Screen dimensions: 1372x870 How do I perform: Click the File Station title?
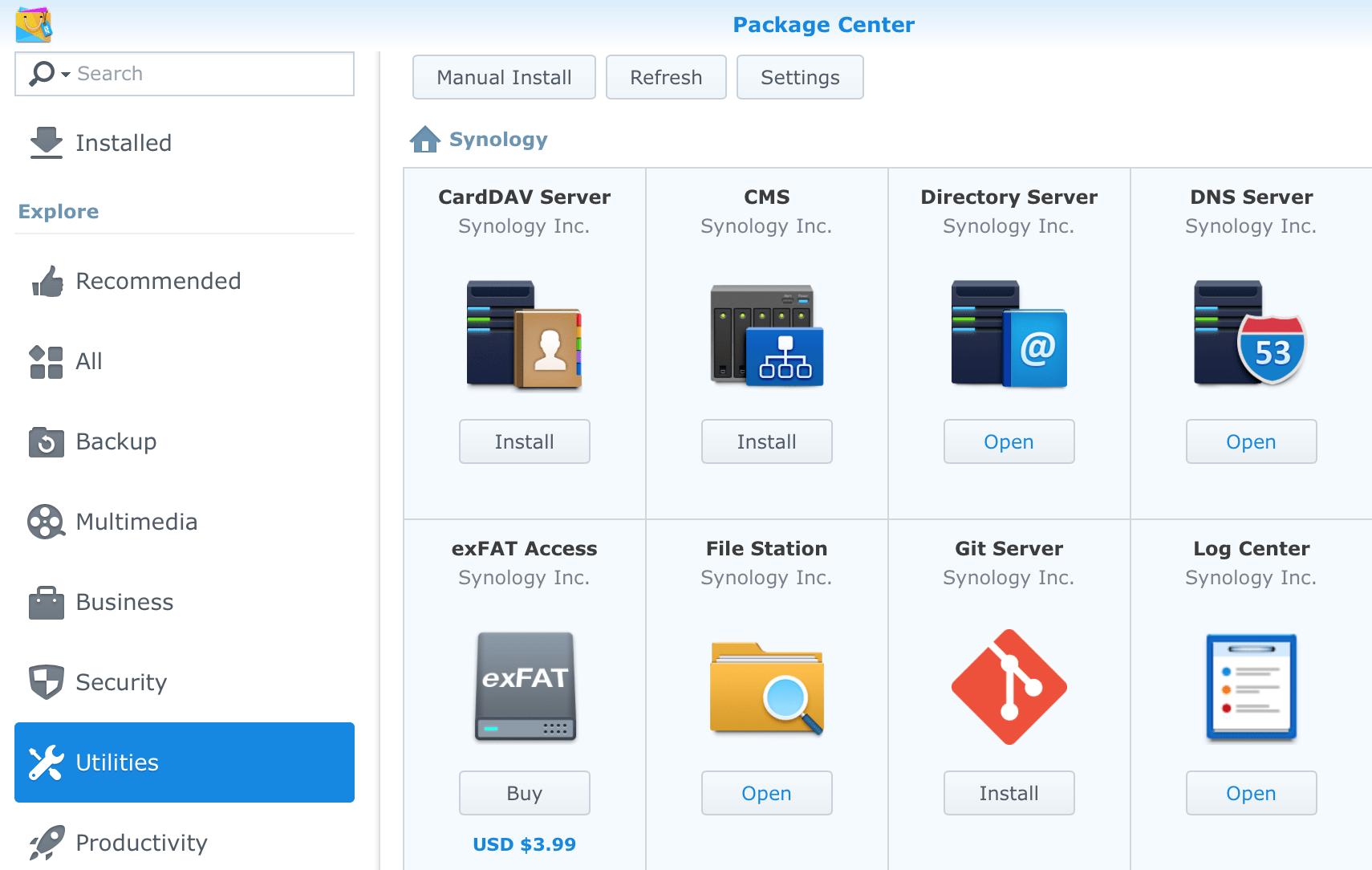[767, 548]
